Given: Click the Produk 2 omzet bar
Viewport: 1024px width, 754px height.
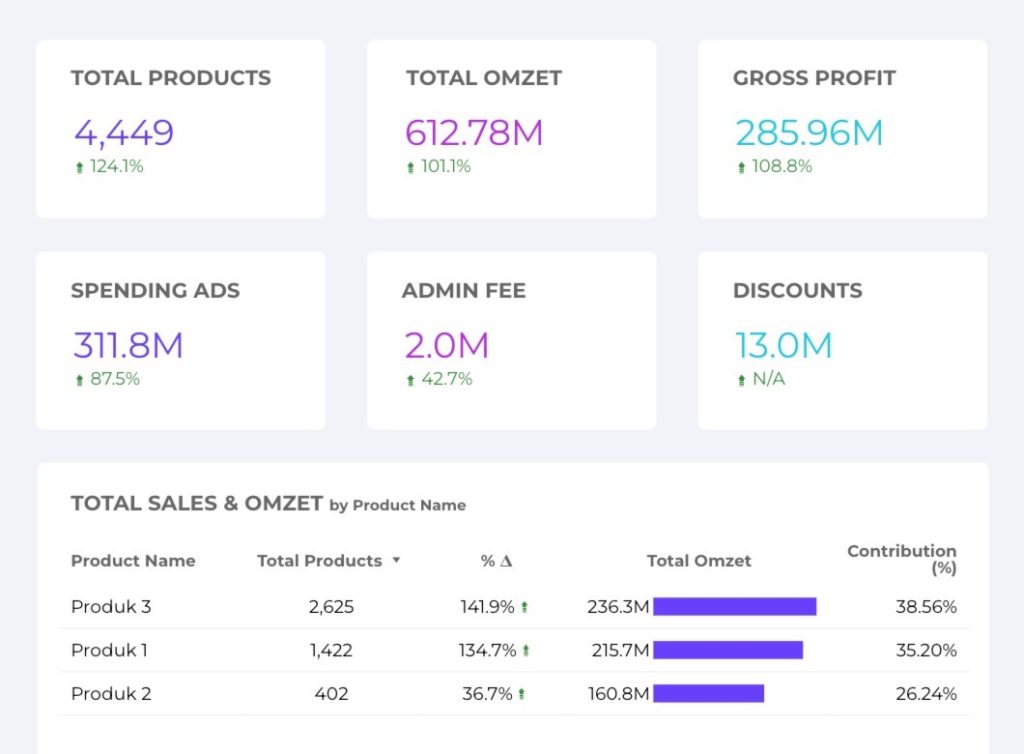Looking at the screenshot, I should [x=708, y=694].
